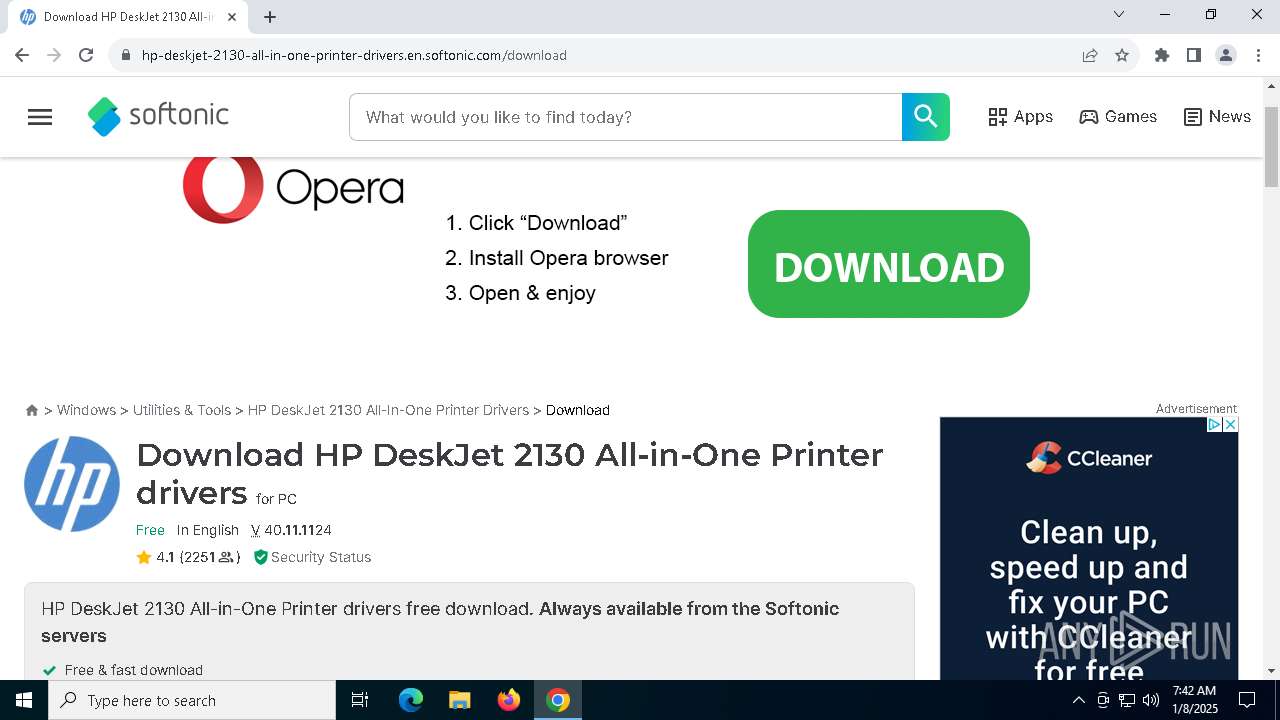Open the volume control icon

click(x=1151, y=700)
